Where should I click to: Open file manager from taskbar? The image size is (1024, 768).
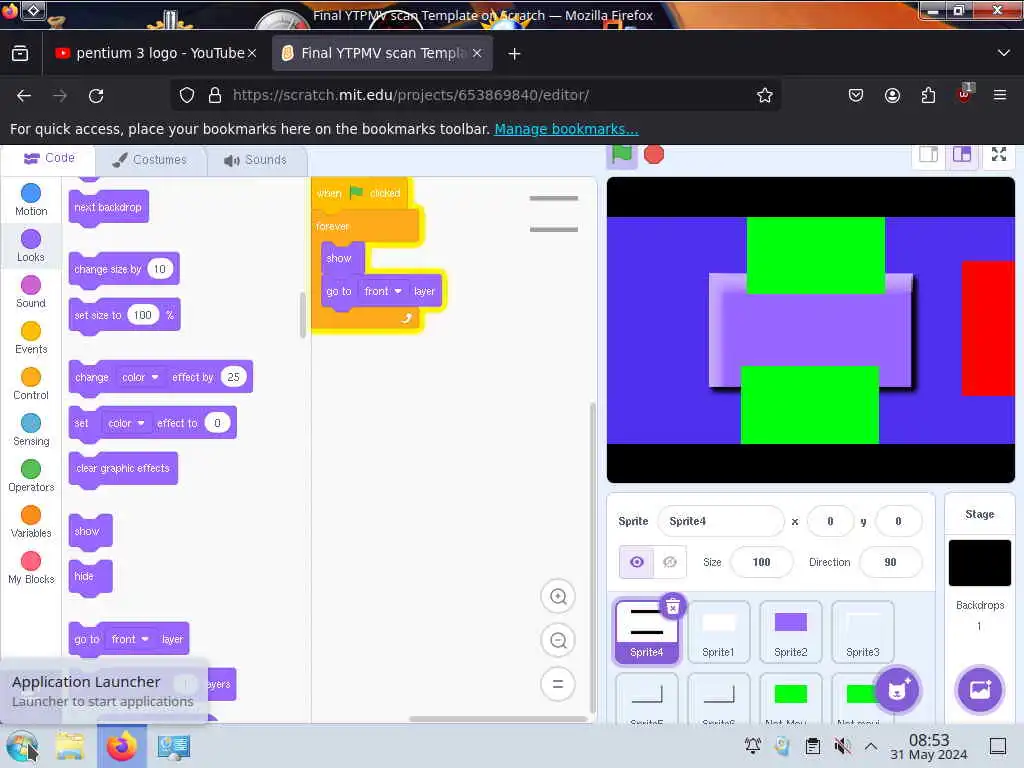coord(70,746)
